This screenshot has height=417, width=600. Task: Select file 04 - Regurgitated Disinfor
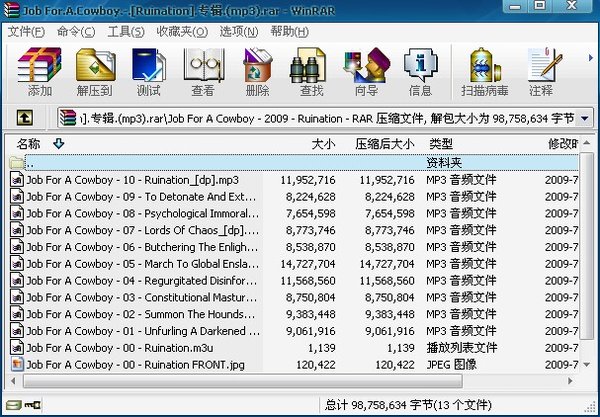click(142, 280)
